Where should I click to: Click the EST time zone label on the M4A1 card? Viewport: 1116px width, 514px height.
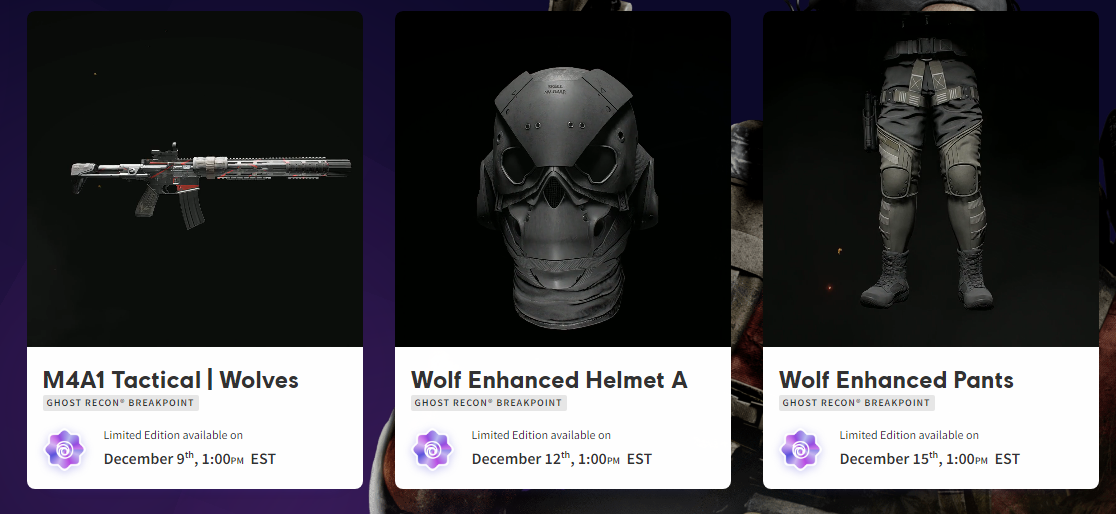[263, 460]
